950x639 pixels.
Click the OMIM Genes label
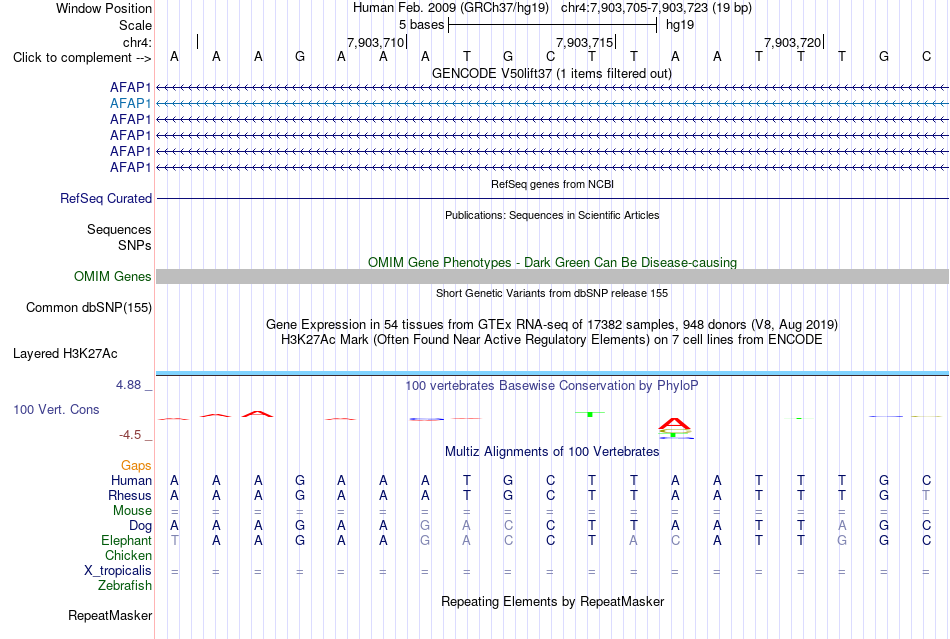point(112,277)
